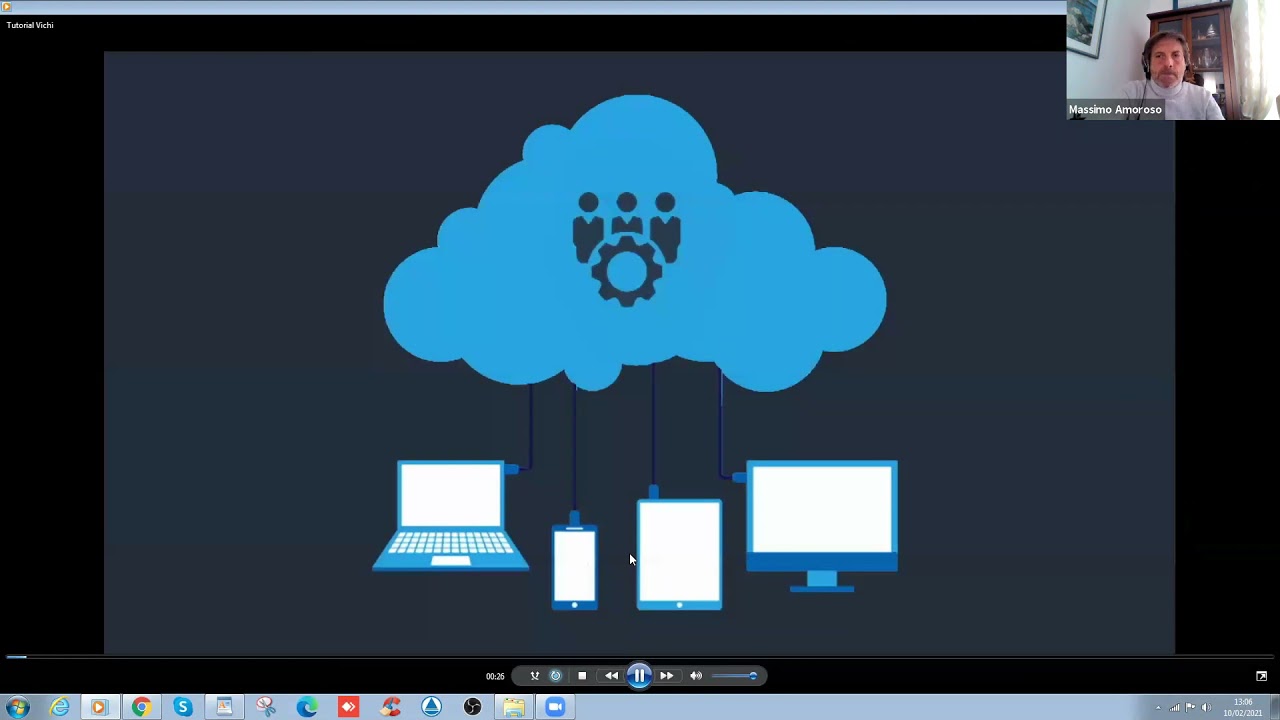The height and width of the screenshot is (720, 1280).
Task: Click the Tutorial Vichi title text
Action: [30, 25]
